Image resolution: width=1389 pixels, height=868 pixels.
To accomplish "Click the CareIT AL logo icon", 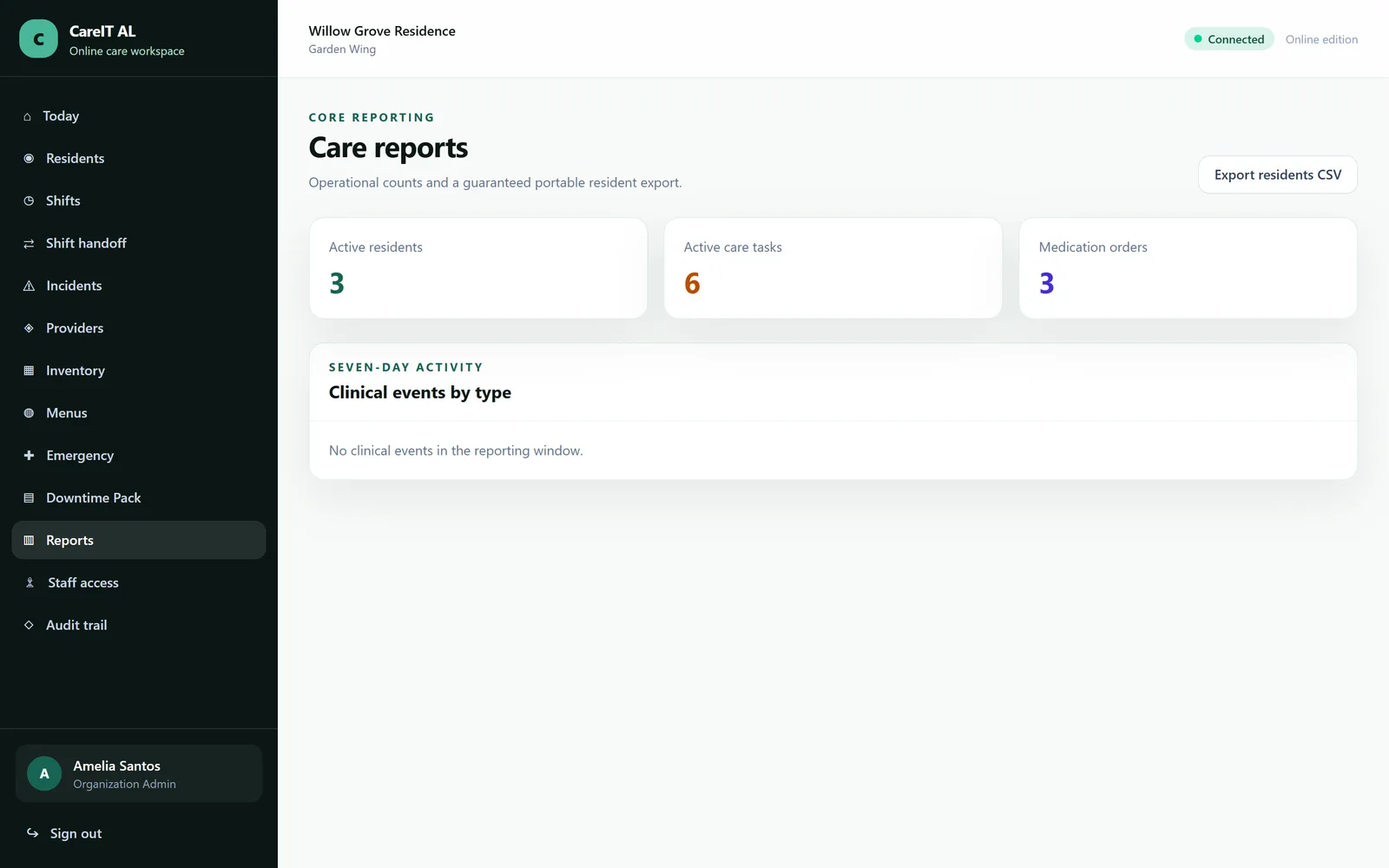I will click(x=38, y=39).
